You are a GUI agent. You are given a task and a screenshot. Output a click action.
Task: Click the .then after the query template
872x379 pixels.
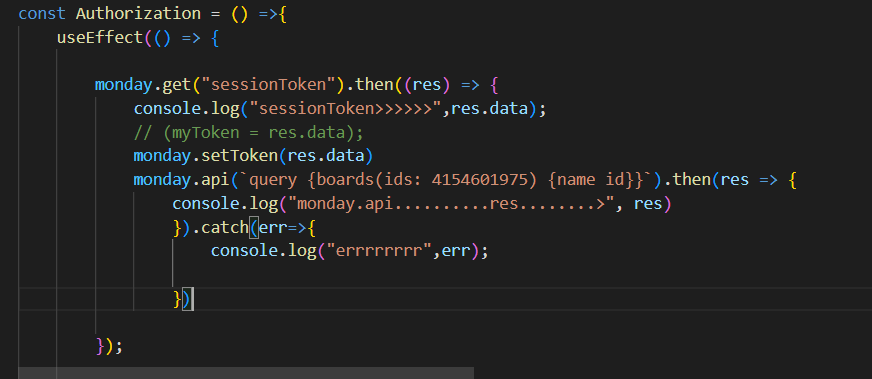point(688,180)
